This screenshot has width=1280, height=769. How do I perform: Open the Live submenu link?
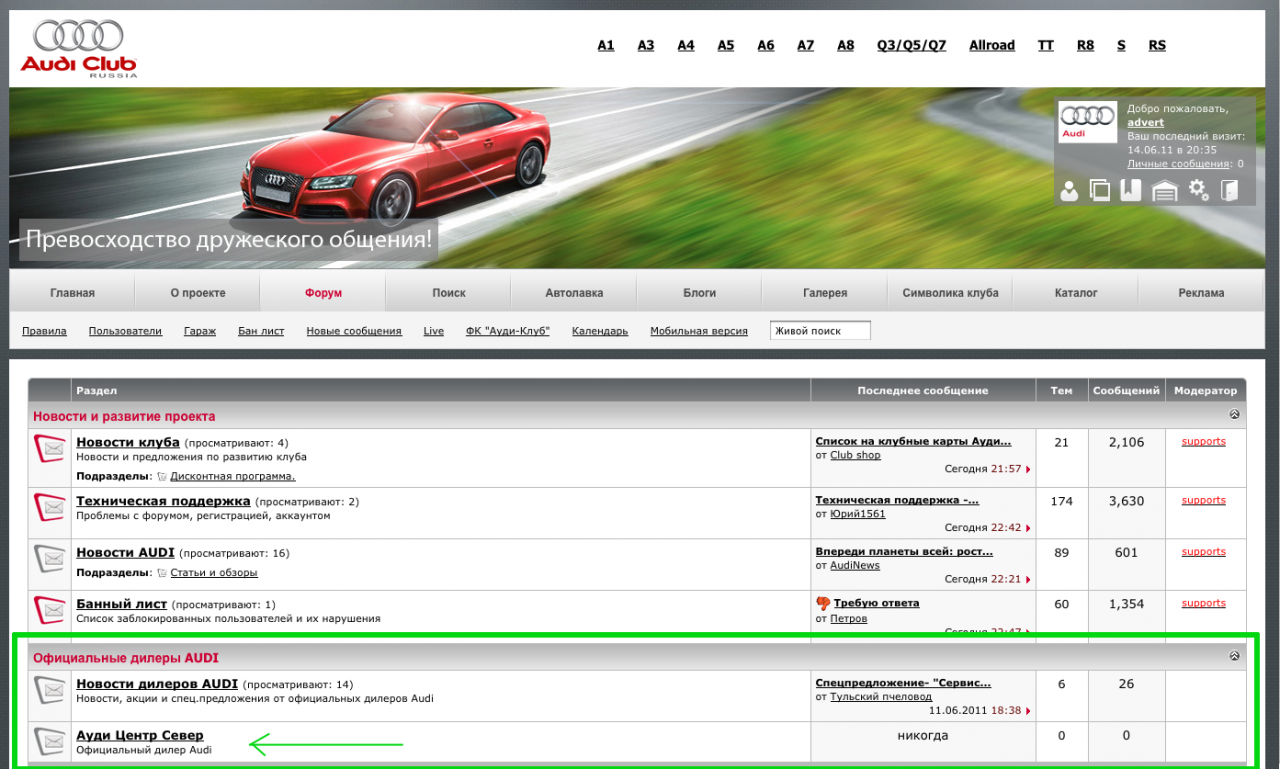(434, 331)
